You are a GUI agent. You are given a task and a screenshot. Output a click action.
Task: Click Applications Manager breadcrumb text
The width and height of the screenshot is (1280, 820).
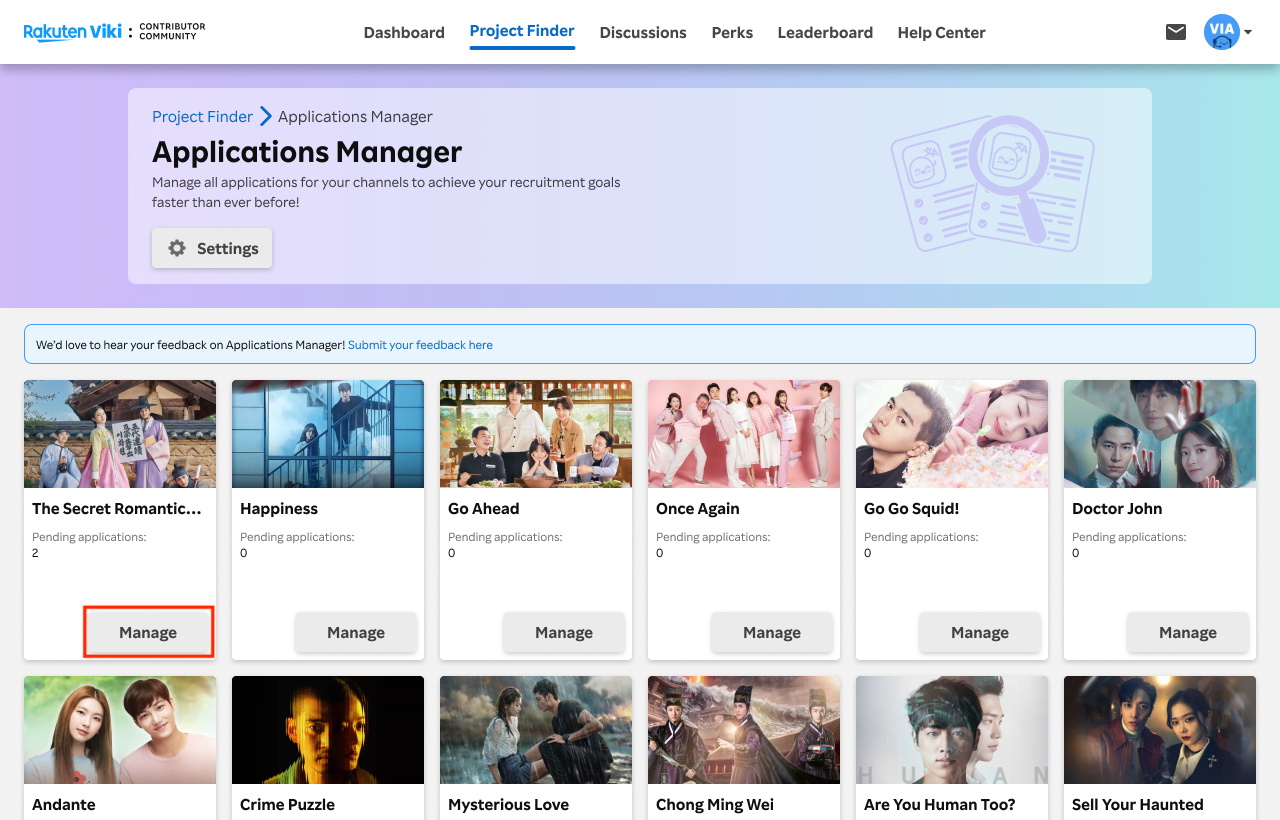(355, 116)
